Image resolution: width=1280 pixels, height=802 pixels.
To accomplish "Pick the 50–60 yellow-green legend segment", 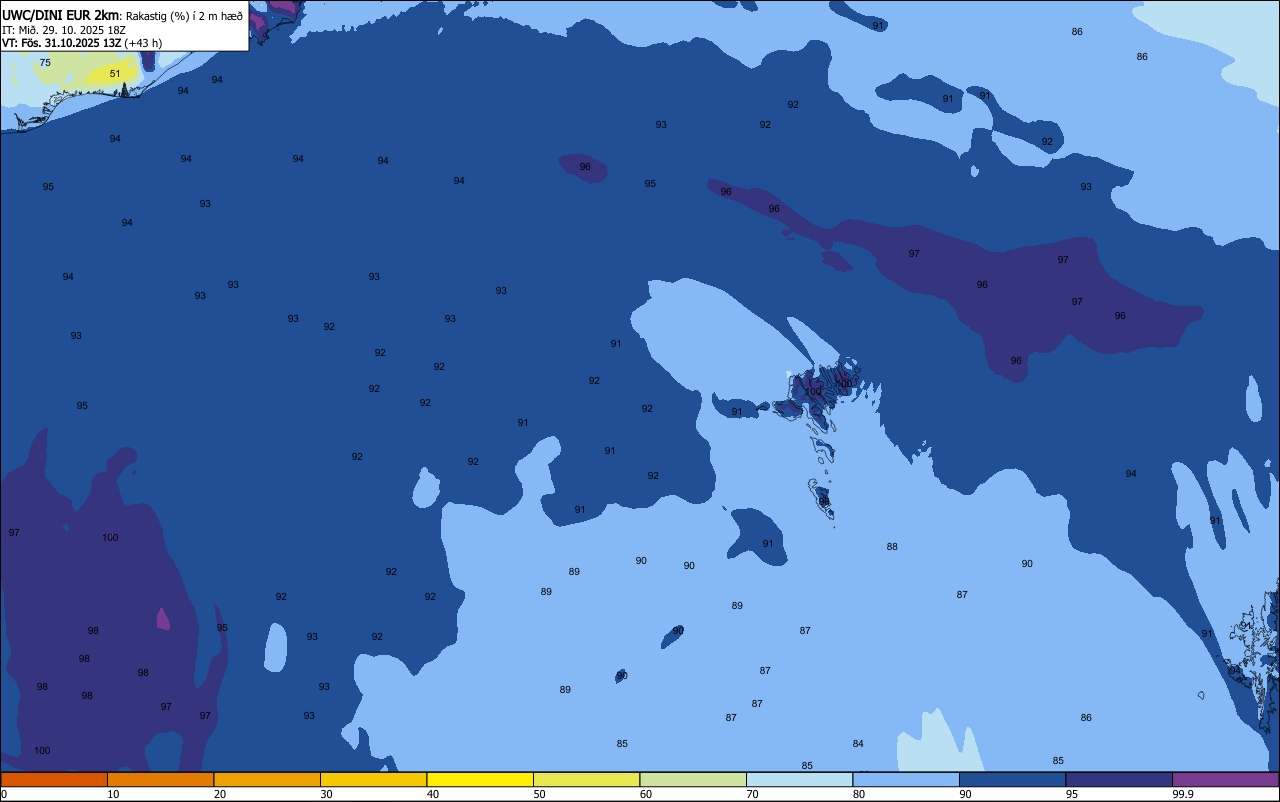I will pos(586,779).
